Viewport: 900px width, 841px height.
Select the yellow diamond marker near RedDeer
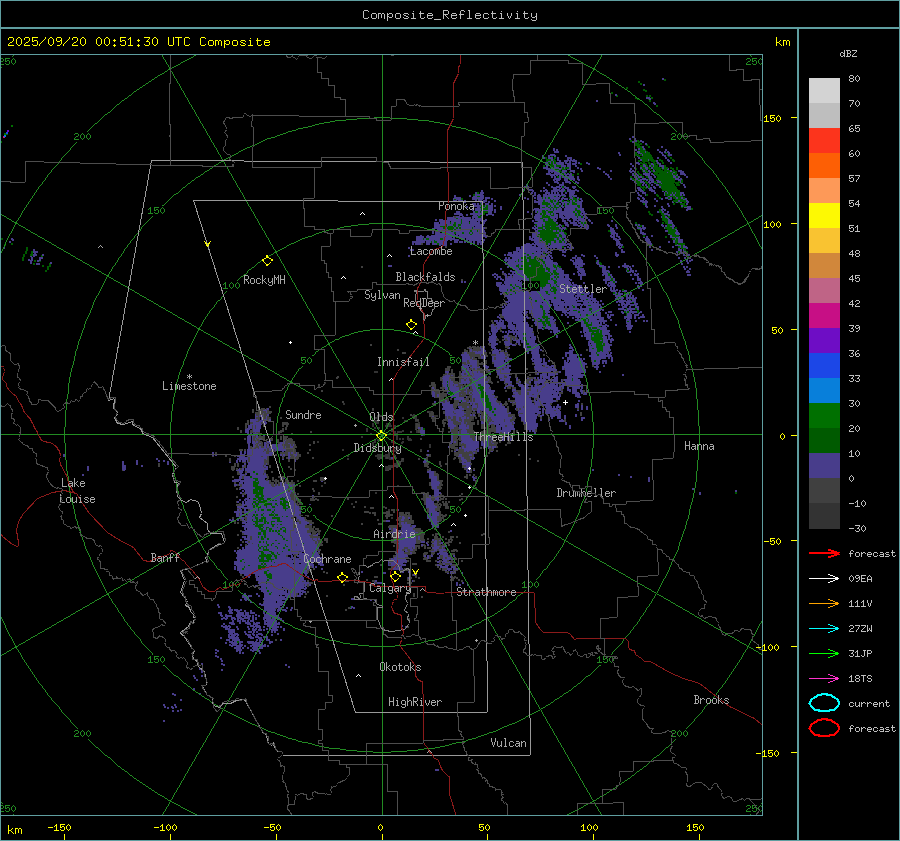click(x=411, y=325)
